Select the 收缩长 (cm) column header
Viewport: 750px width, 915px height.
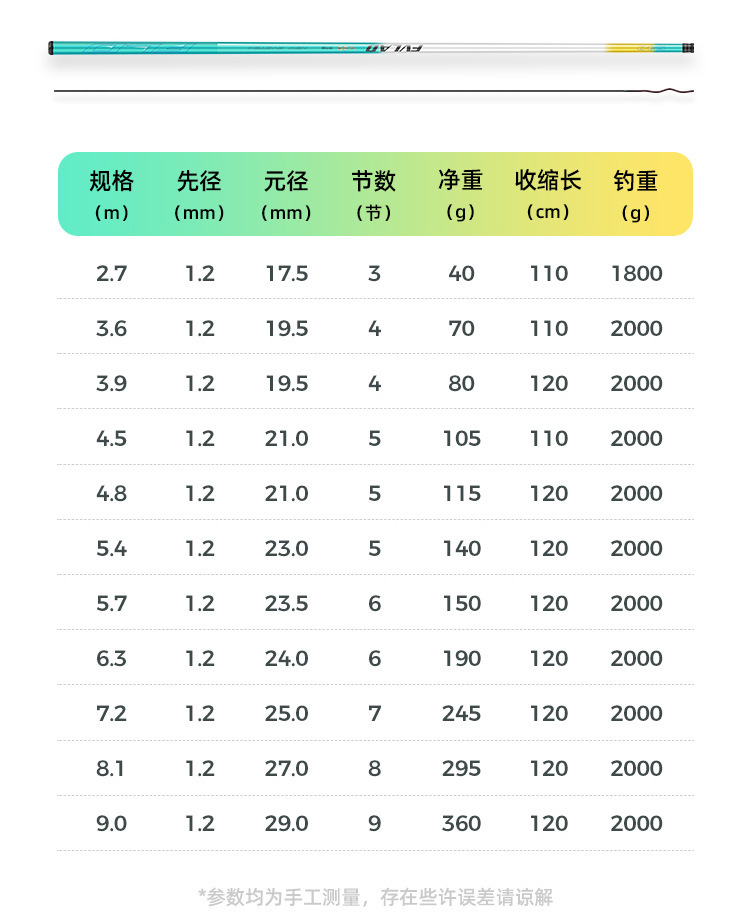pyautogui.click(x=548, y=194)
